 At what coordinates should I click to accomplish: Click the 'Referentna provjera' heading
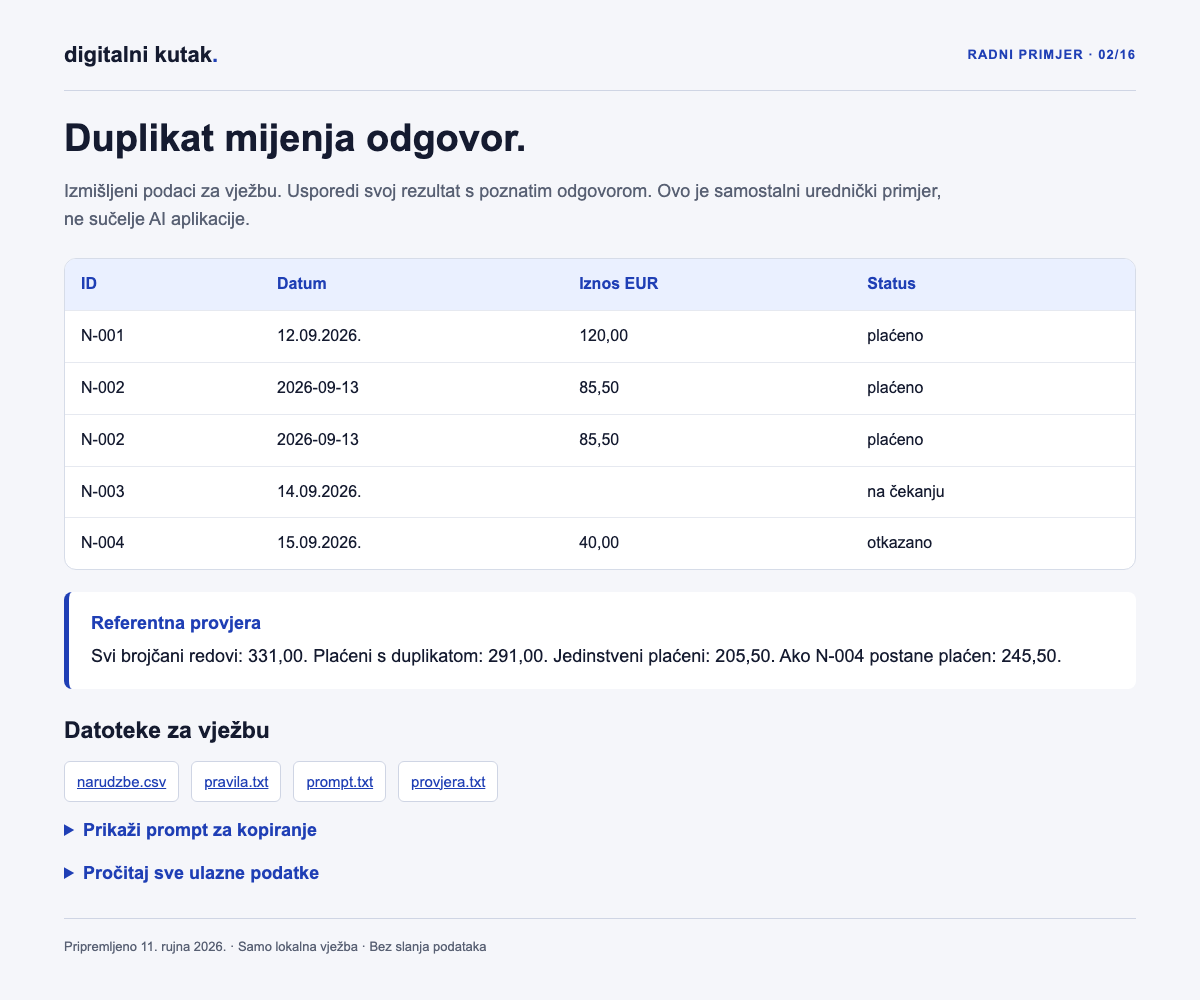(176, 623)
